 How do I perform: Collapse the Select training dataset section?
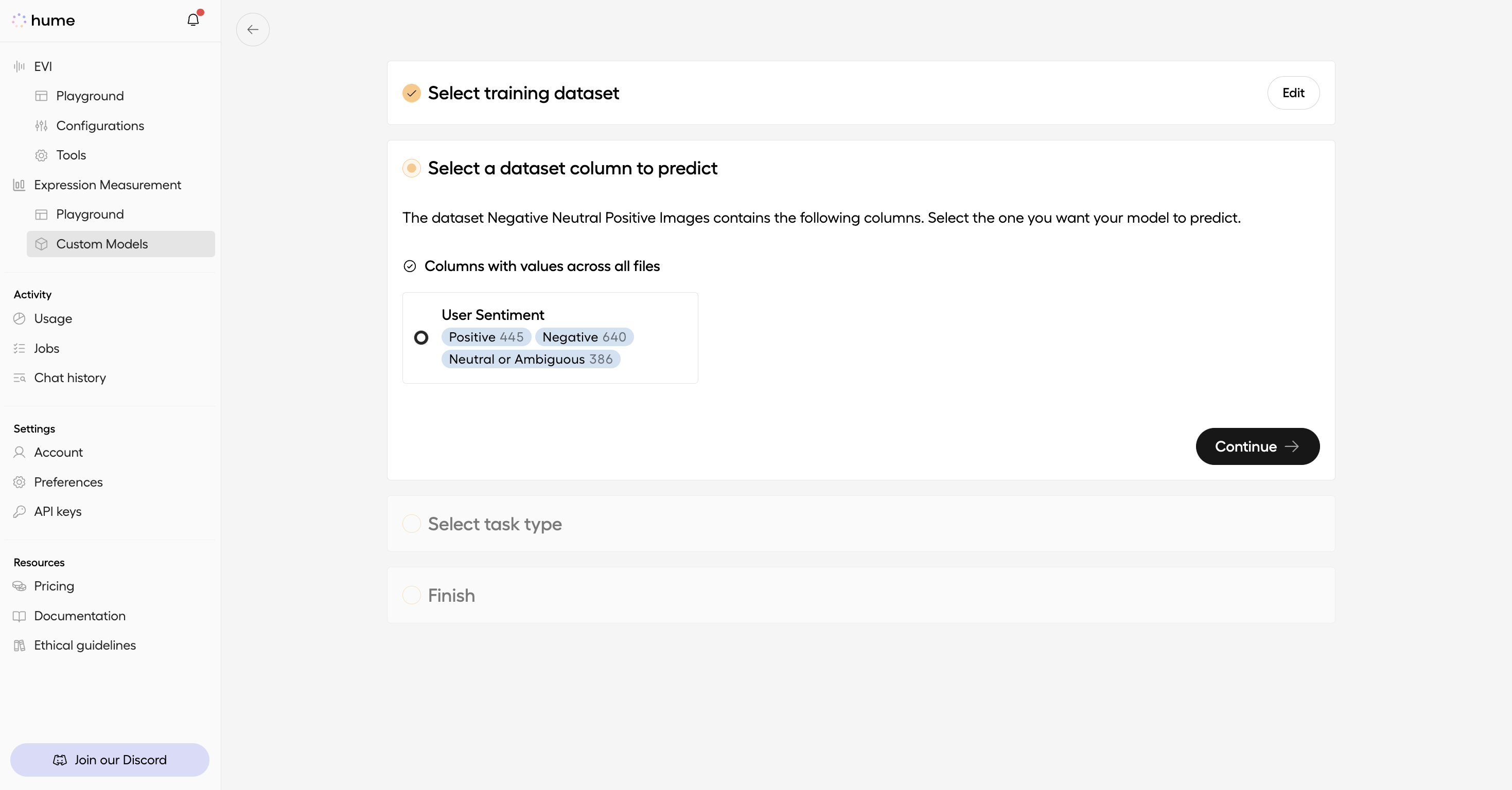(522, 93)
